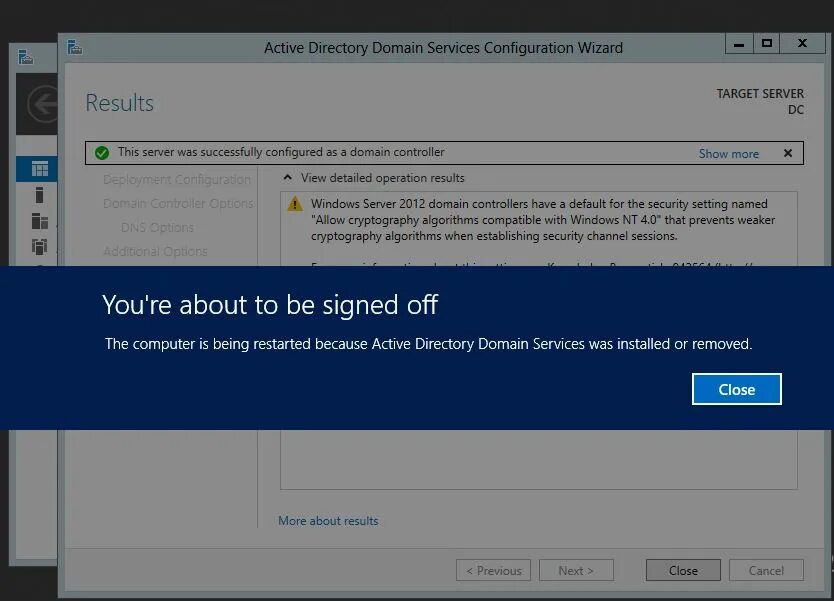Select Deployment Configuration step
Screen dimensions: 834x602
coord(177,179)
